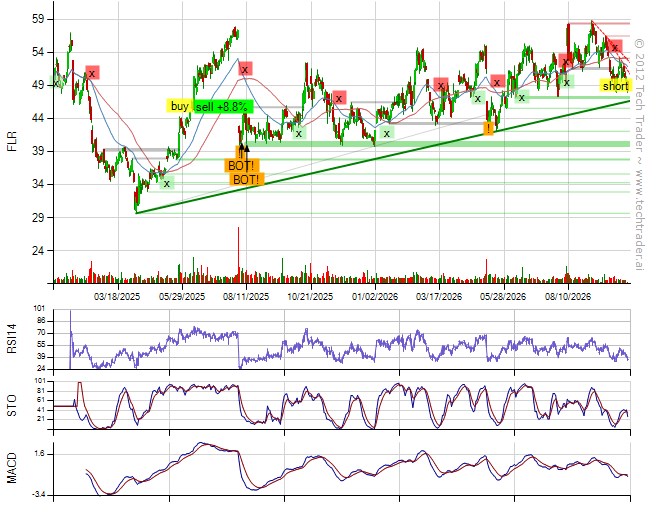Click the orange exclamation marker on the trendline
Image resolution: width=657 pixels, height=514 pixels.
pyautogui.click(x=489, y=128)
